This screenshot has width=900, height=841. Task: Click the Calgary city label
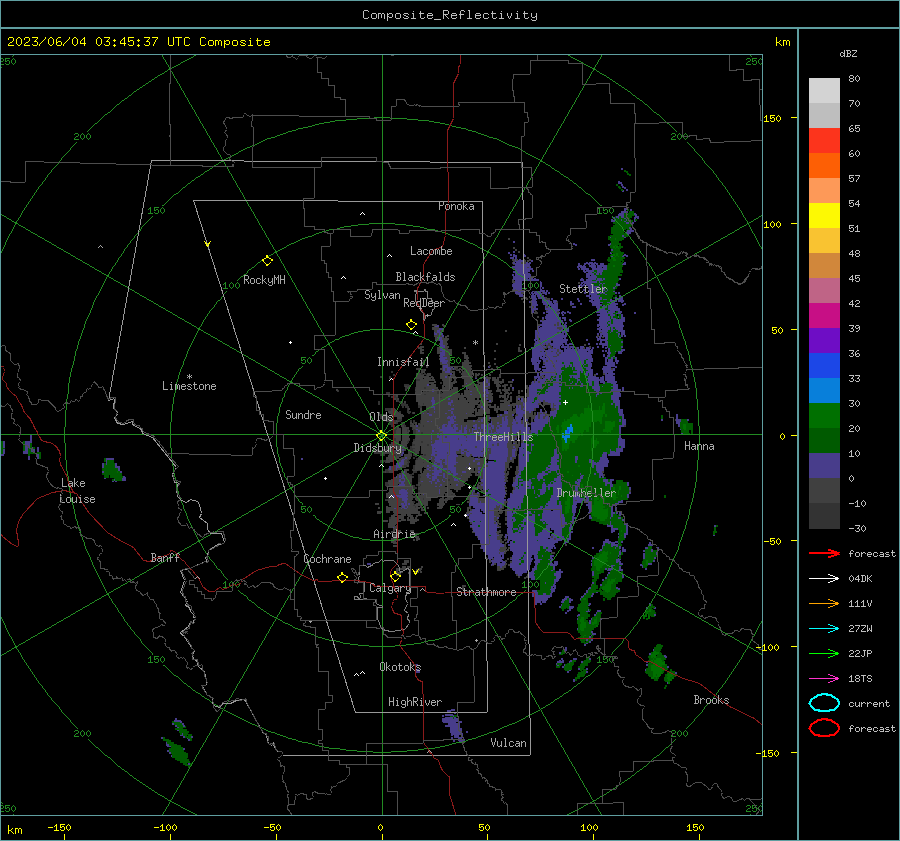tap(390, 588)
